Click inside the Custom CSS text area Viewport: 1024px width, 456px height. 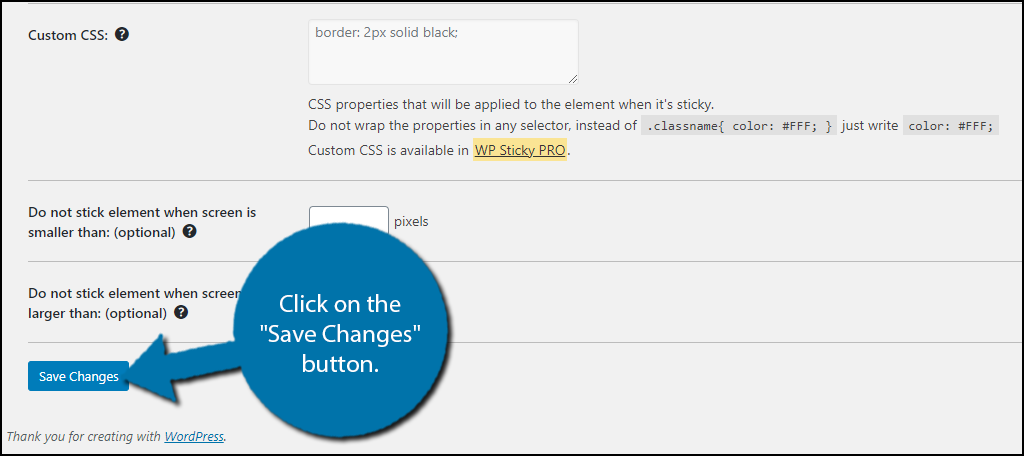click(x=443, y=52)
